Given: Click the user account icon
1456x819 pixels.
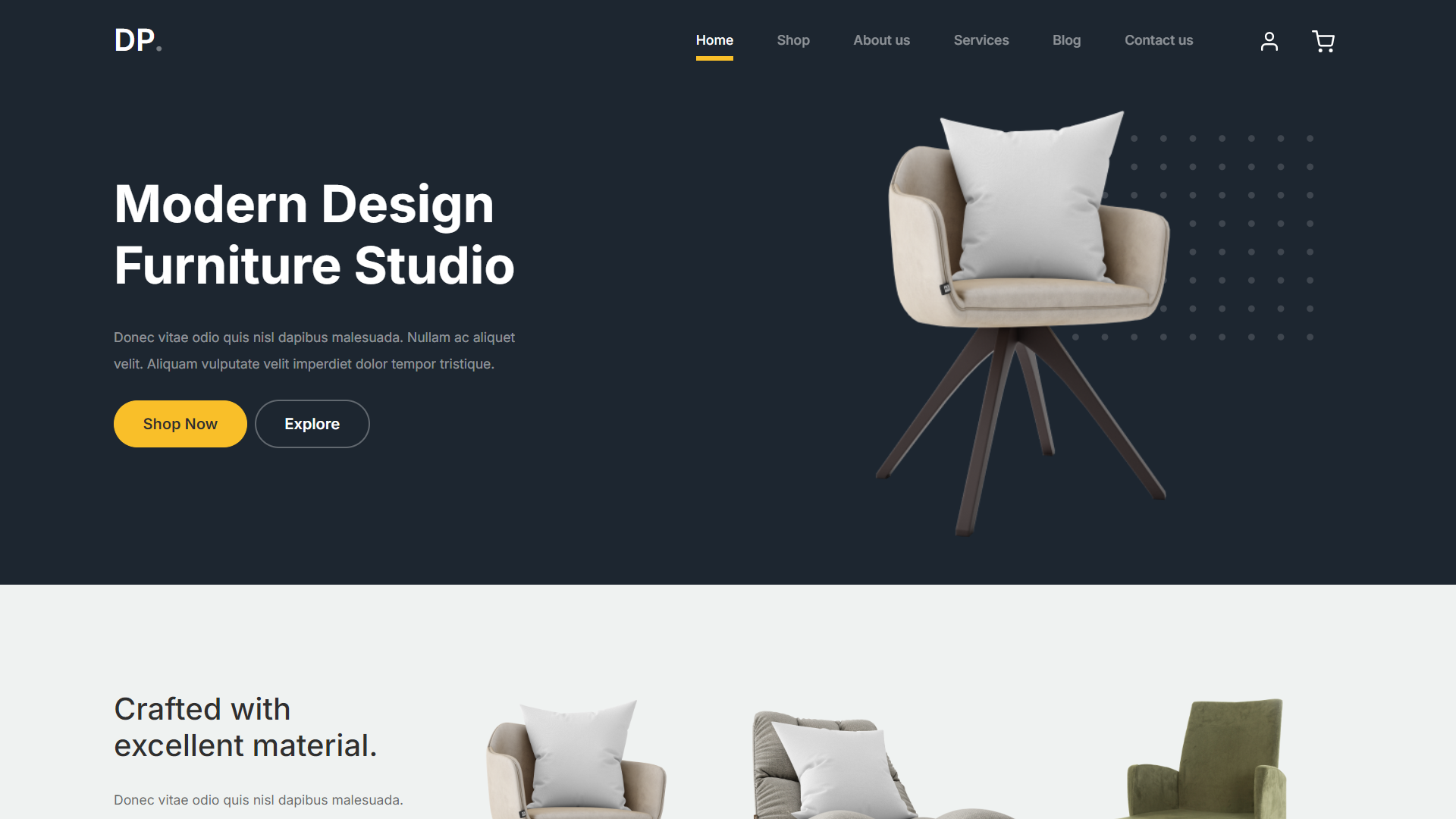Looking at the screenshot, I should pos(1270,40).
